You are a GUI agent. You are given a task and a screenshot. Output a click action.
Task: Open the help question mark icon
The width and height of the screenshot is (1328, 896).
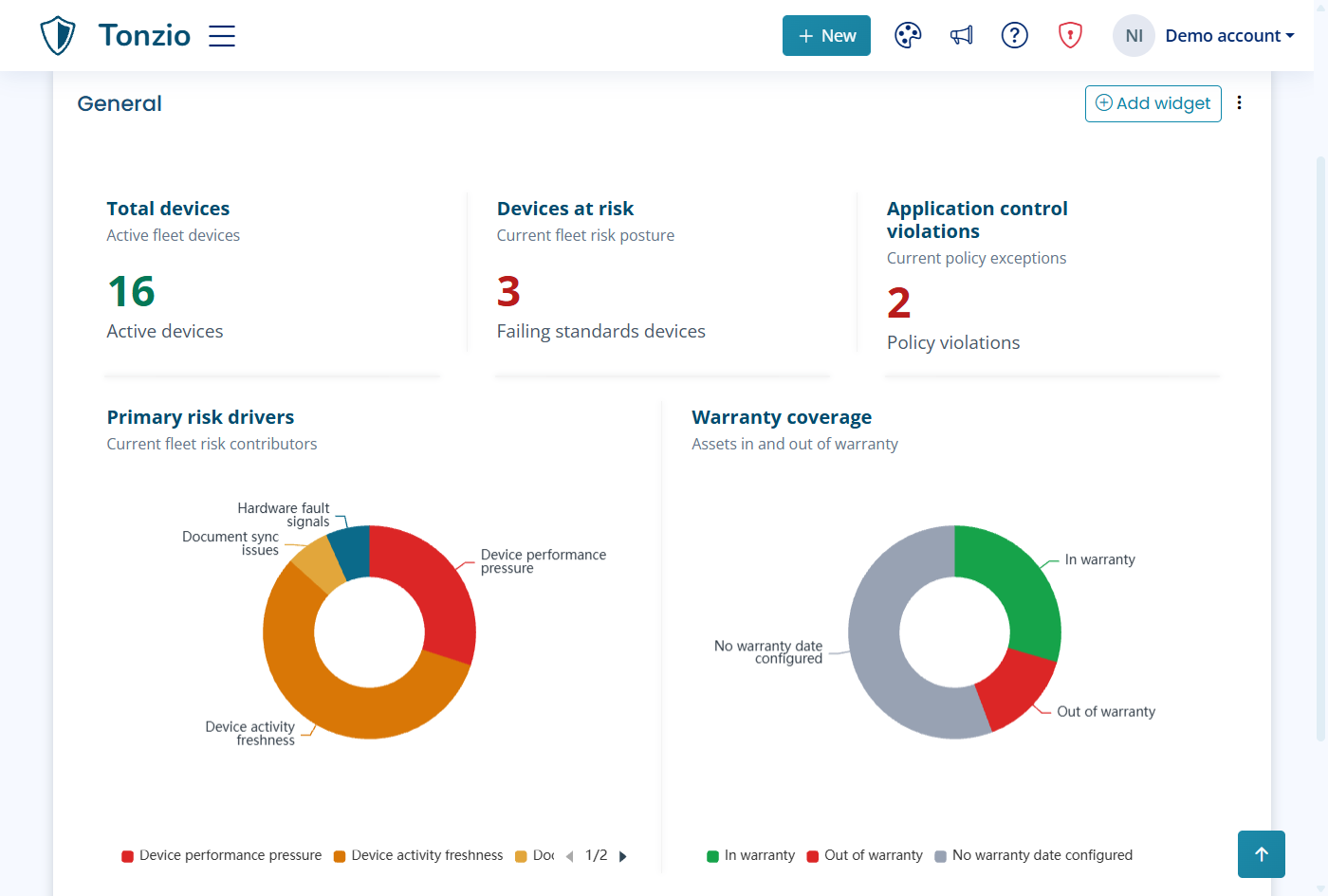1015,36
